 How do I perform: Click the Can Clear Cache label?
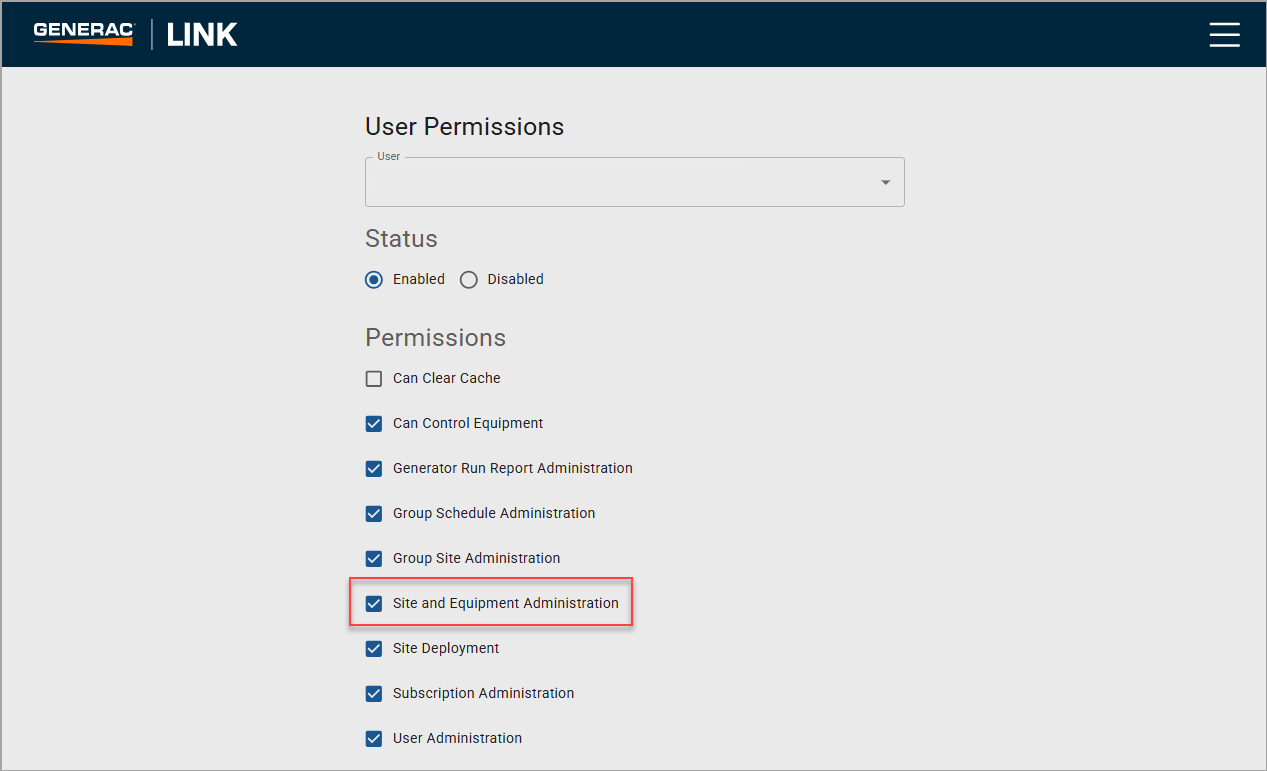[x=446, y=379]
